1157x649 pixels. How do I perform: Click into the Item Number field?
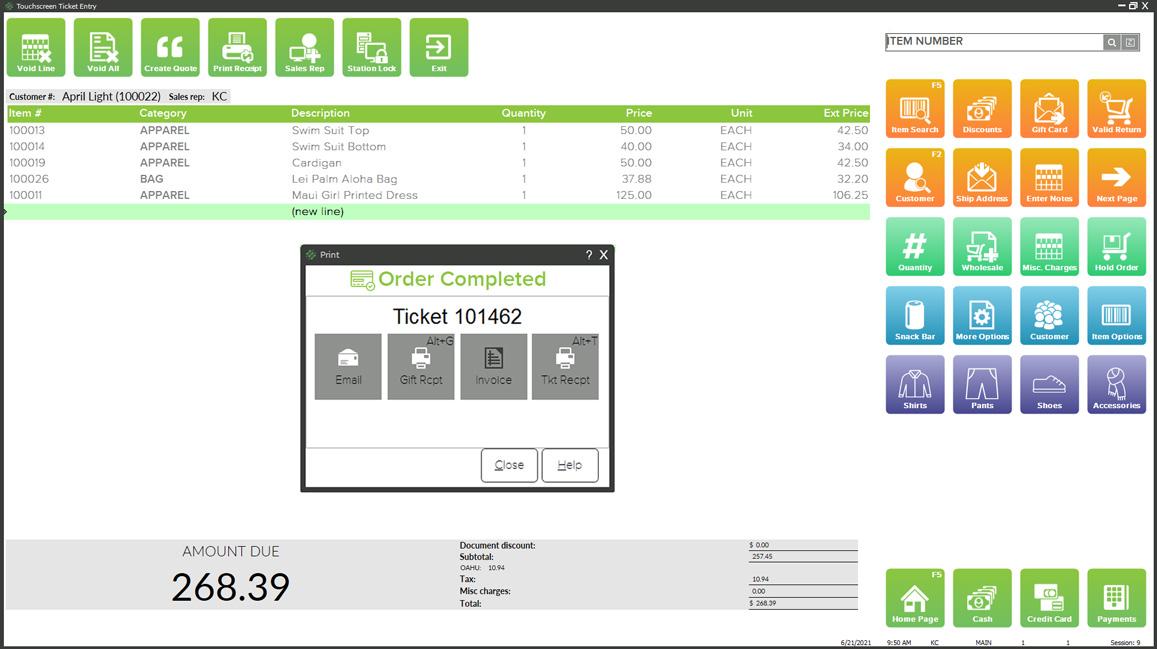coord(993,42)
